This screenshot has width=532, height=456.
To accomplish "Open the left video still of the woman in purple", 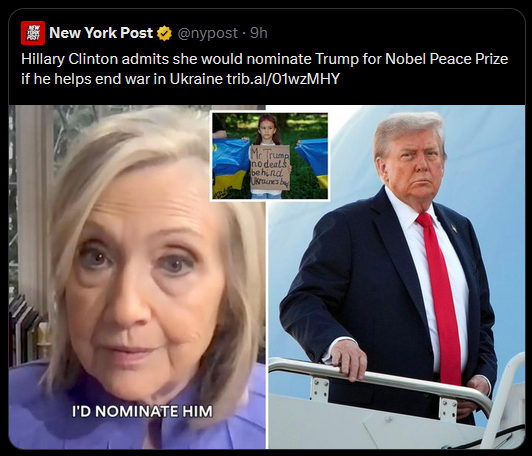I will tap(137, 277).
